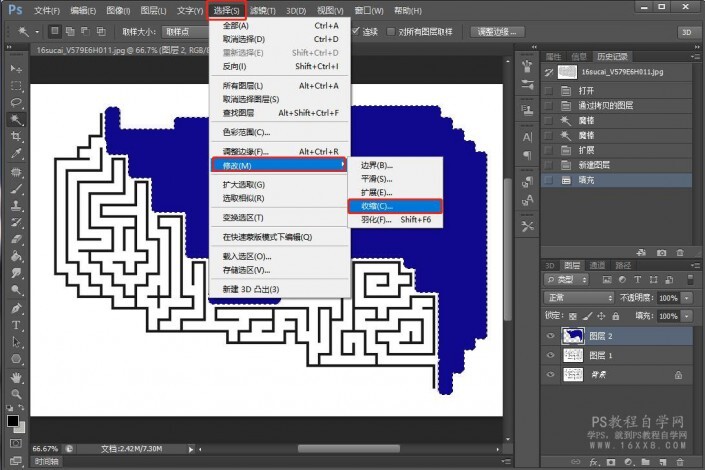Open the 不透明度 opacity dropdown arrow

click(685, 298)
